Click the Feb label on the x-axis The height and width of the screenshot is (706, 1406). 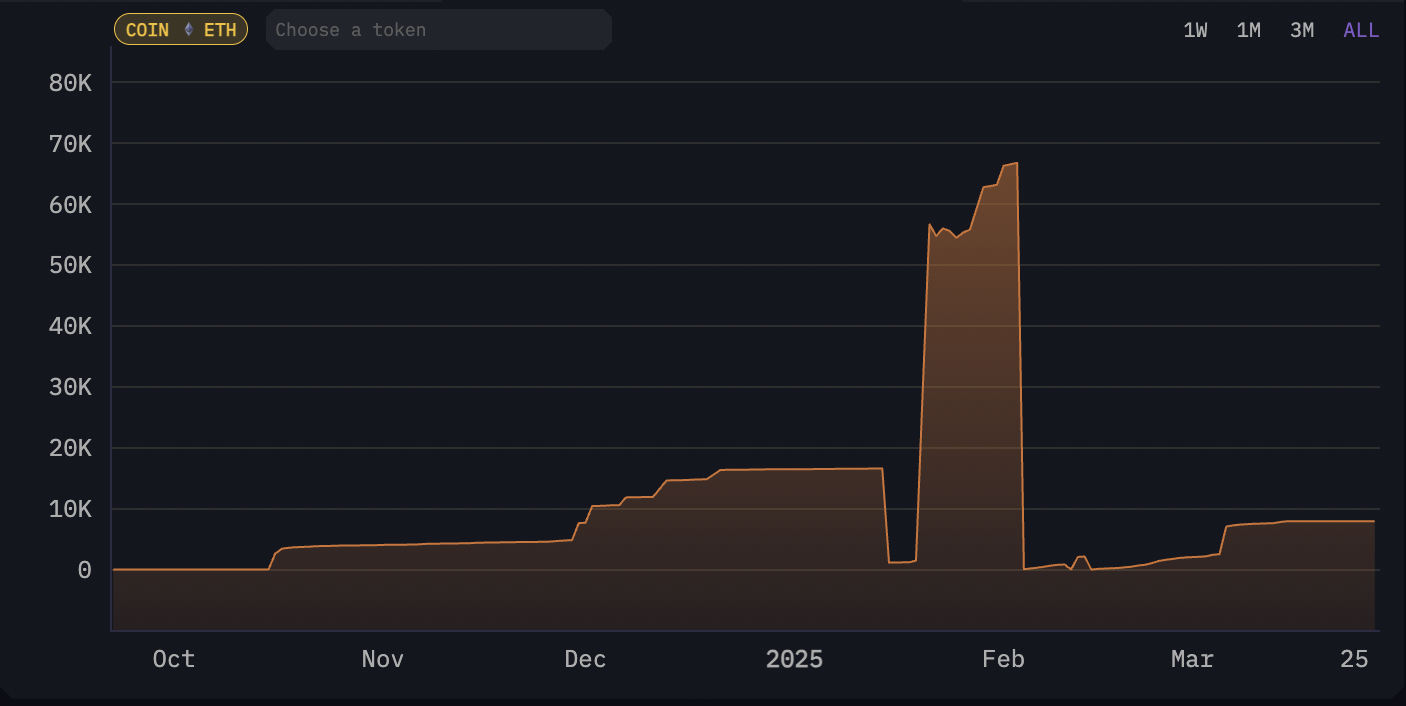[1003, 659]
